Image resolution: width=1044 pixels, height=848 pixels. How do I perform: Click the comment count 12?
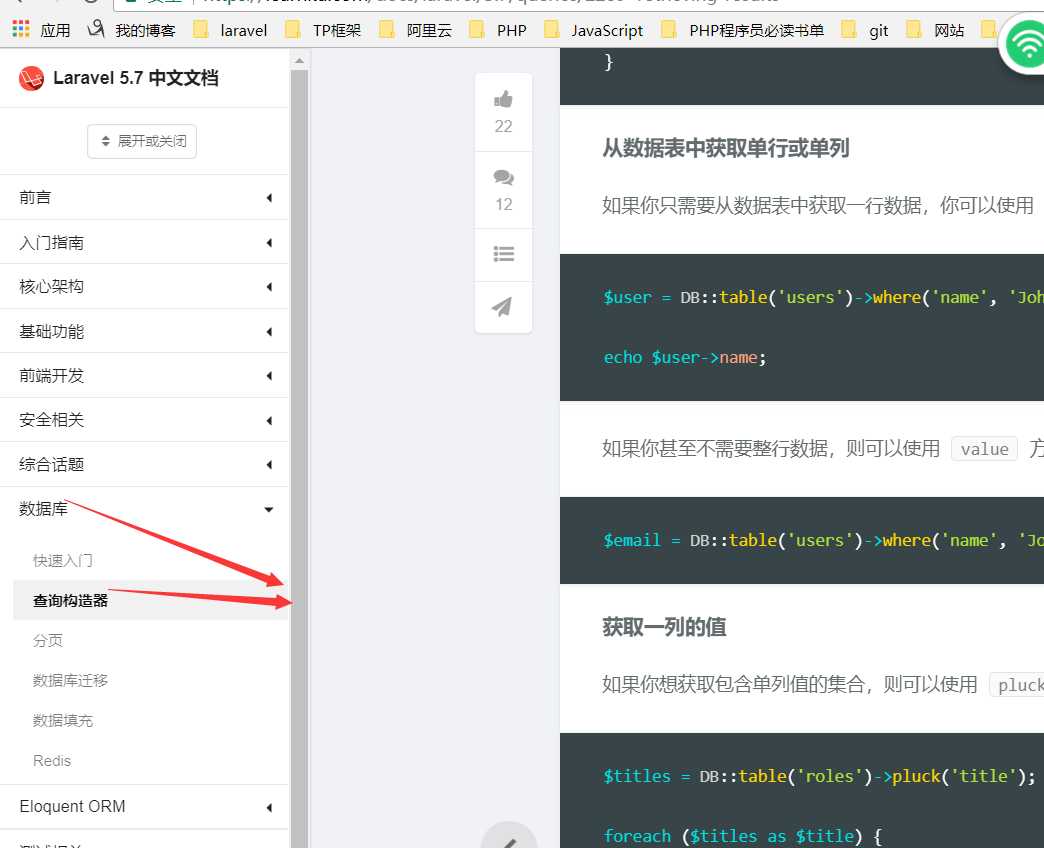[503, 204]
